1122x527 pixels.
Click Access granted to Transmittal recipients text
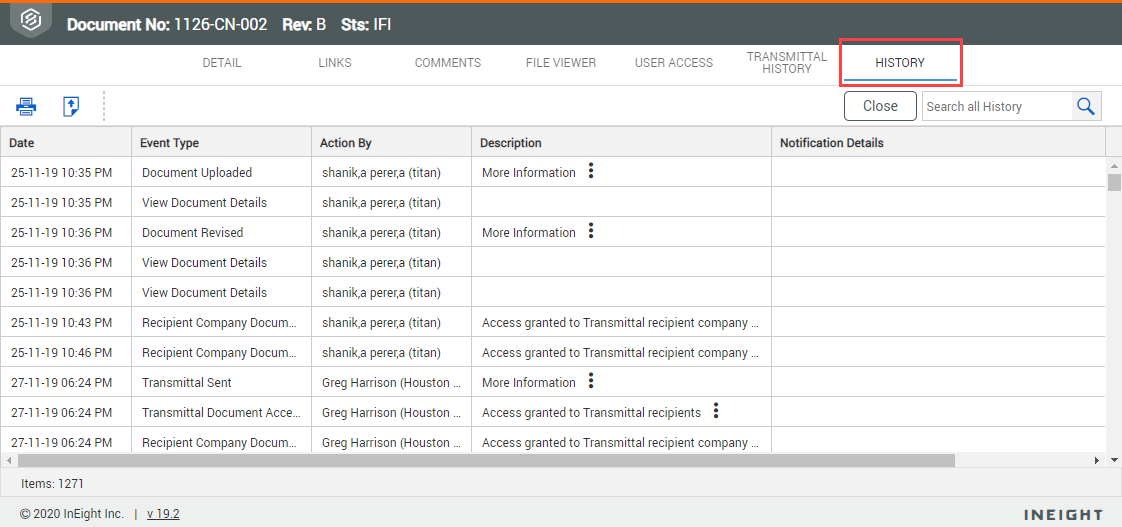click(591, 413)
